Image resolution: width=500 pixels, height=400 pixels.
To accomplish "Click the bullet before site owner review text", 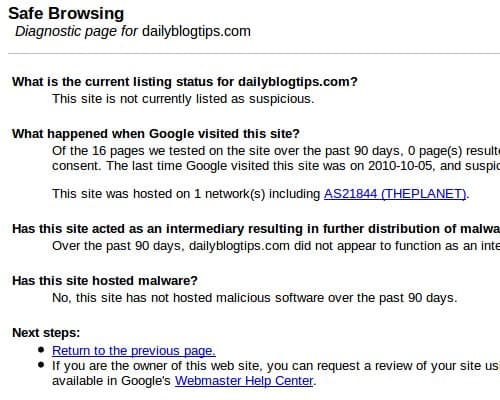I will click(x=41, y=365).
